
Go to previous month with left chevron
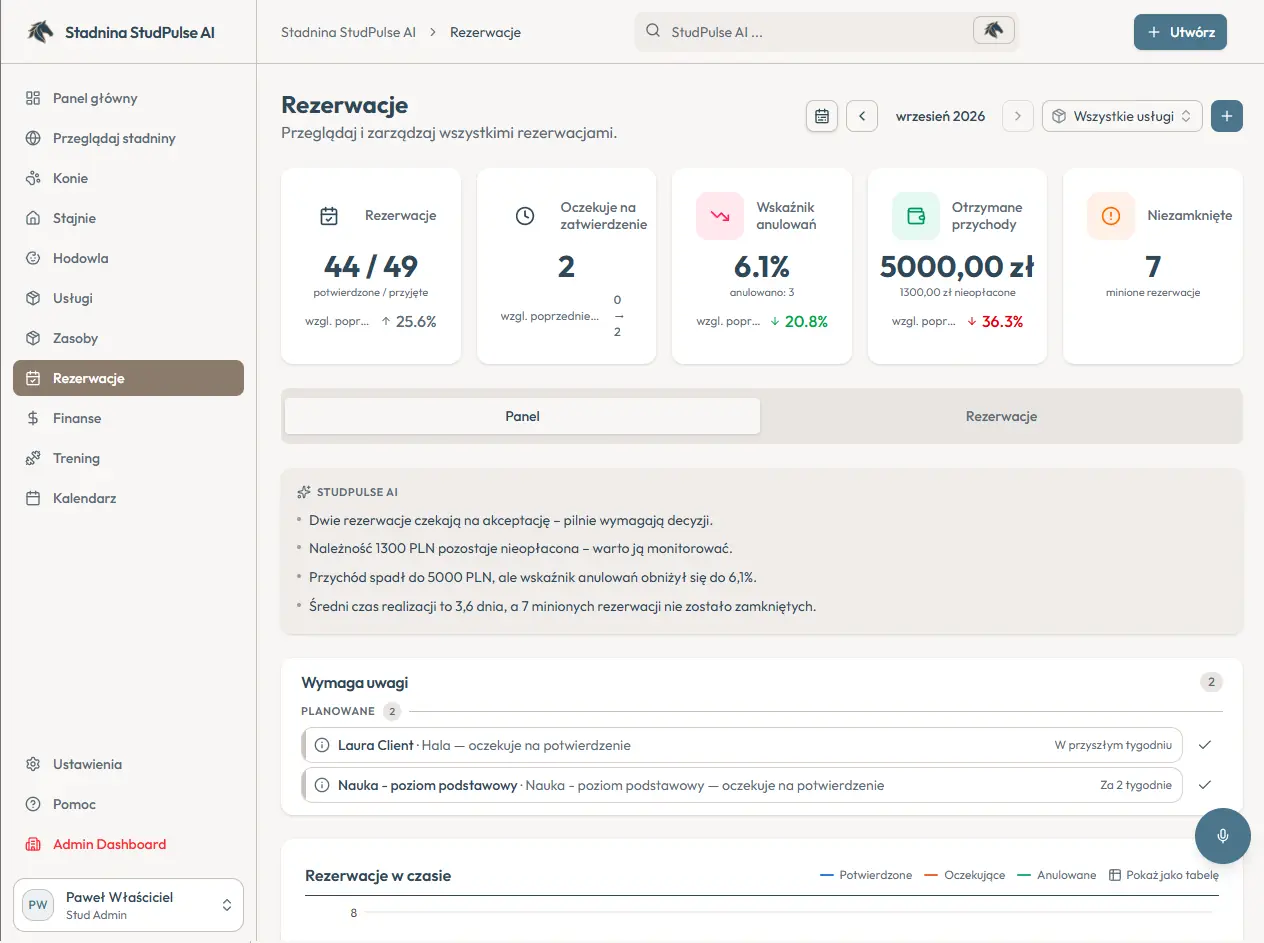click(862, 116)
